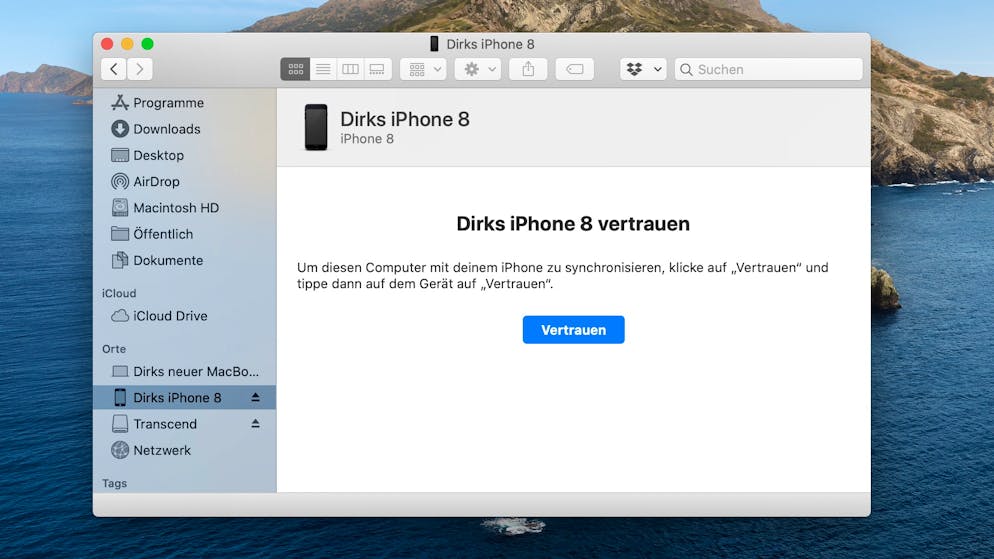Select Macintosh HD in sidebar
Screen dimensions: 994x559
pyautogui.click(x=184, y=208)
